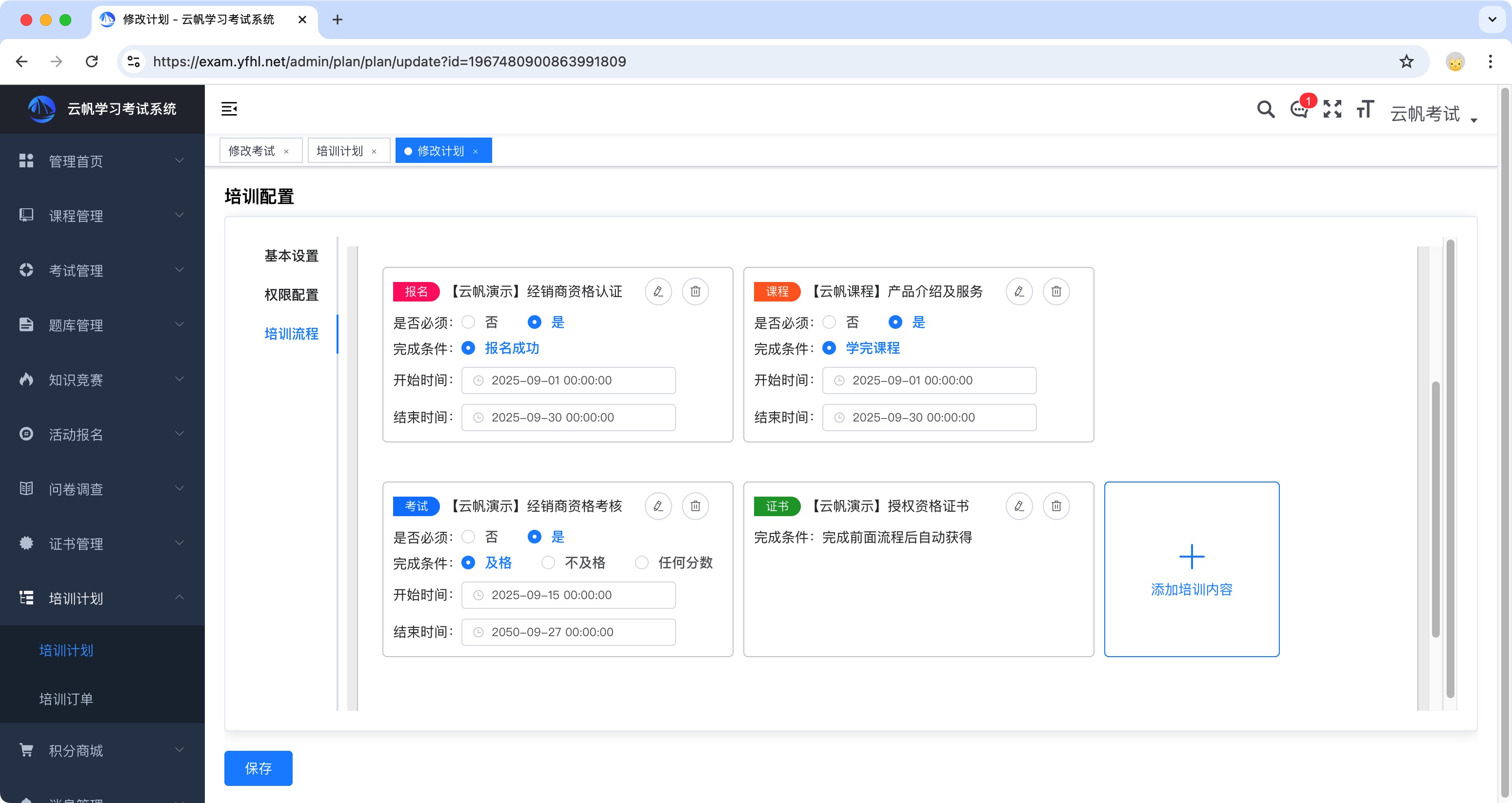Click the exam start time input field
Viewport: 1512px width, 803px height.
click(568, 595)
